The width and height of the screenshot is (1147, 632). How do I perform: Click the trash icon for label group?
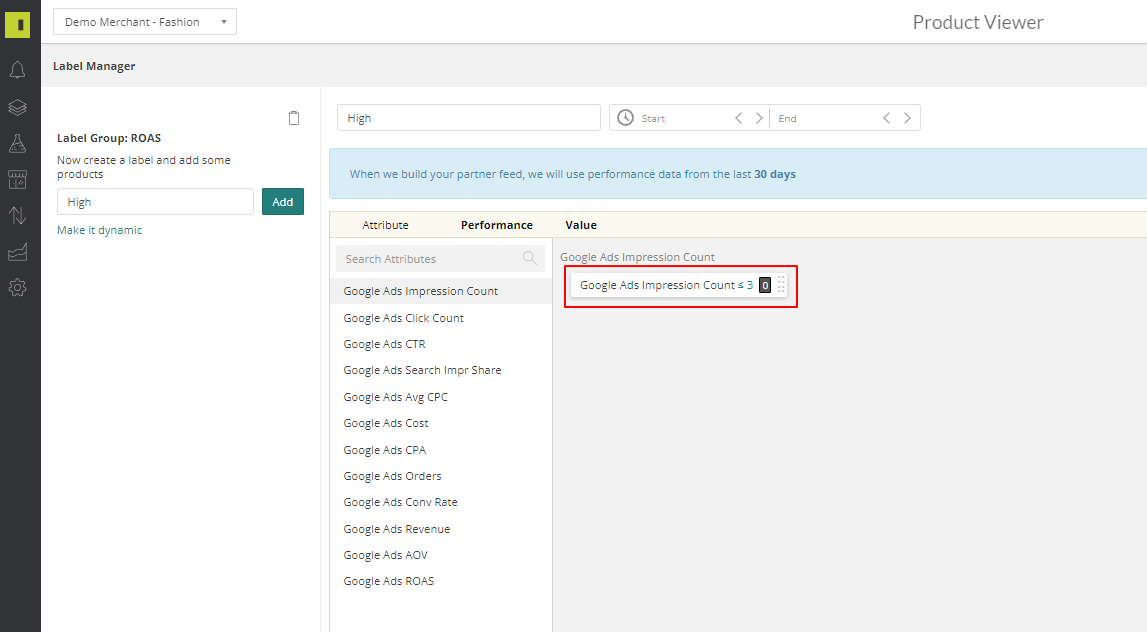(294, 118)
